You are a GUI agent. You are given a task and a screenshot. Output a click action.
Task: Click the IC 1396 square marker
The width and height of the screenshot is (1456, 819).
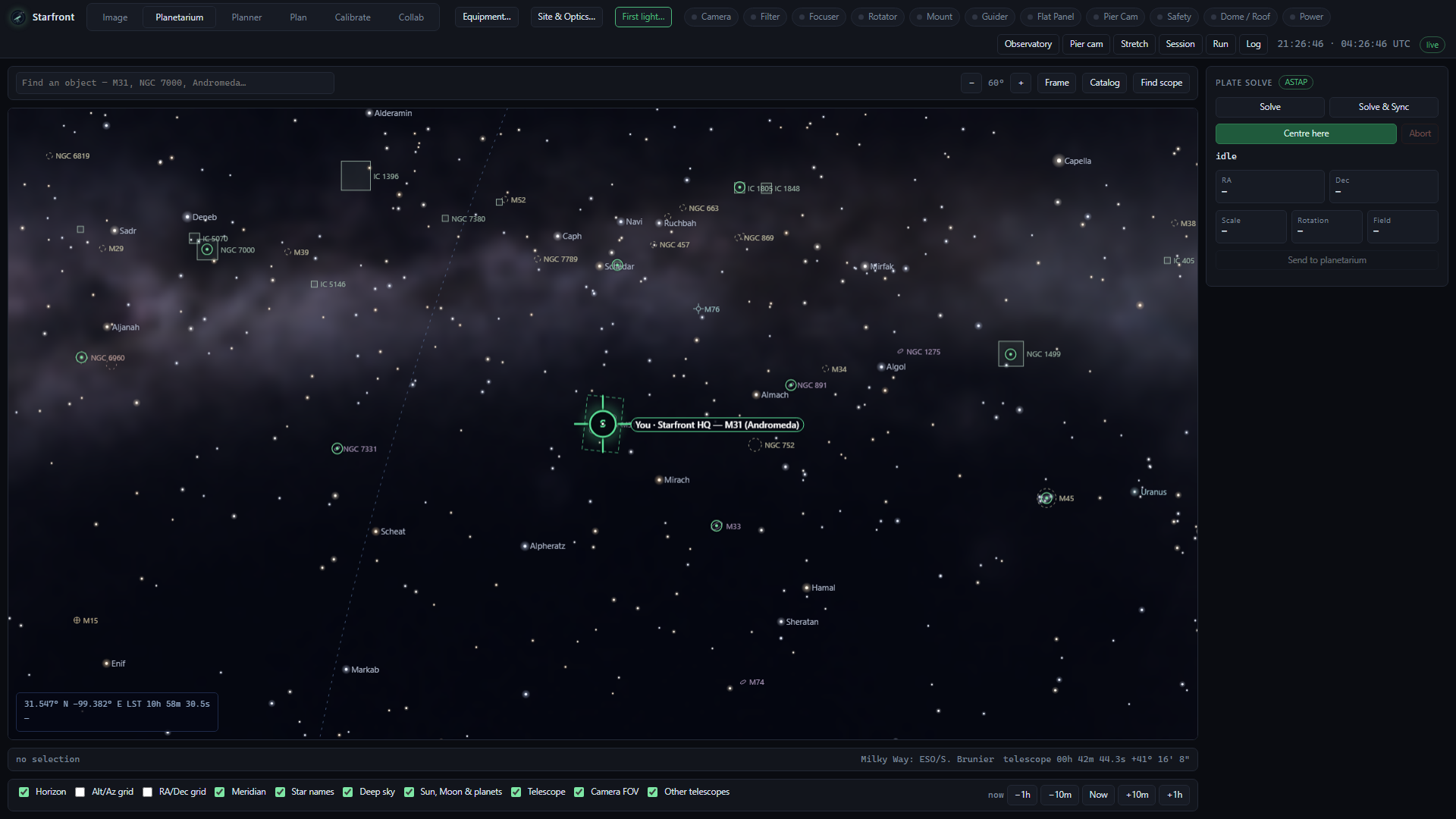click(x=356, y=176)
